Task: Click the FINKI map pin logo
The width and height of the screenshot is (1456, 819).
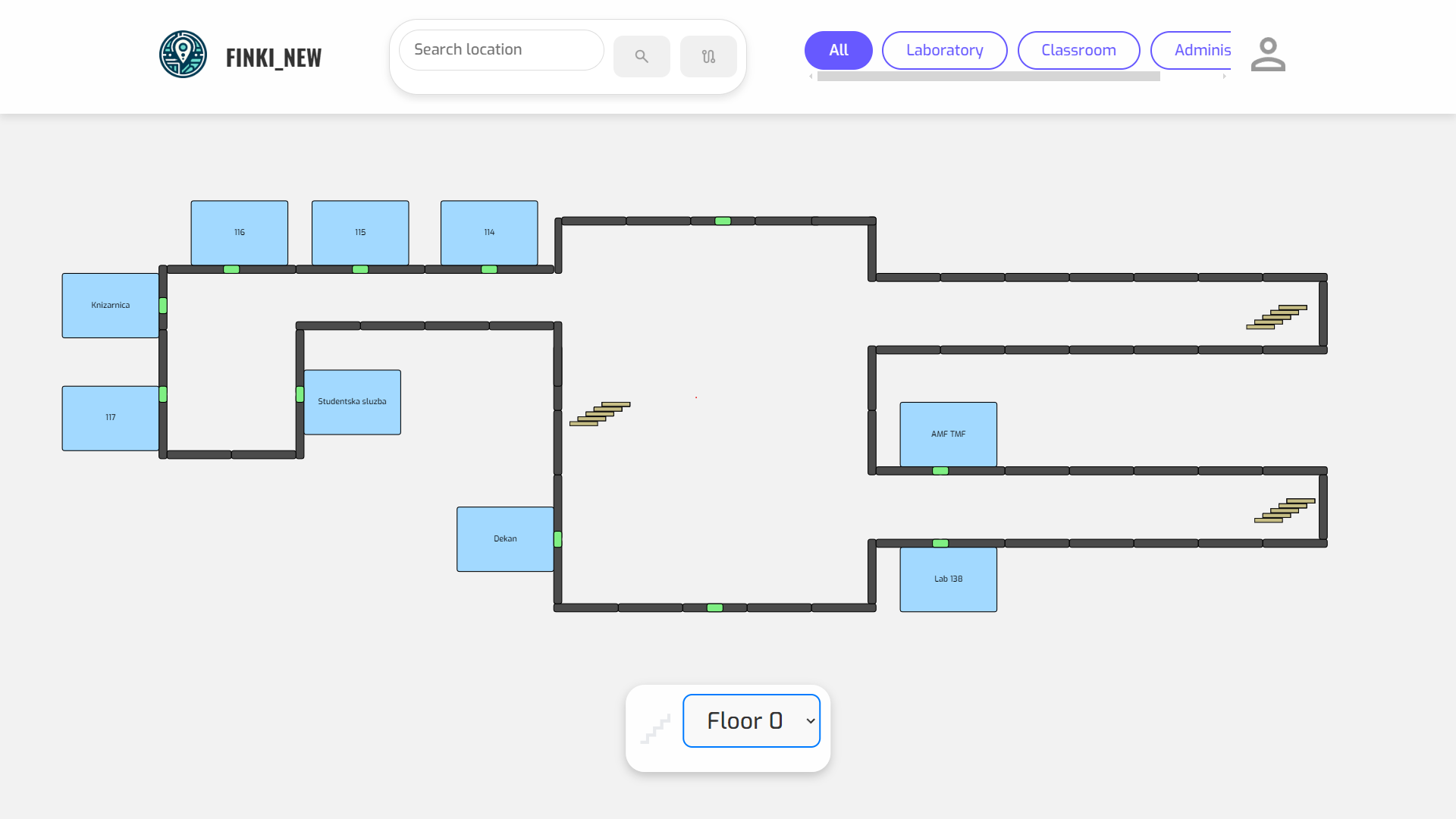Action: coord(183,55)
